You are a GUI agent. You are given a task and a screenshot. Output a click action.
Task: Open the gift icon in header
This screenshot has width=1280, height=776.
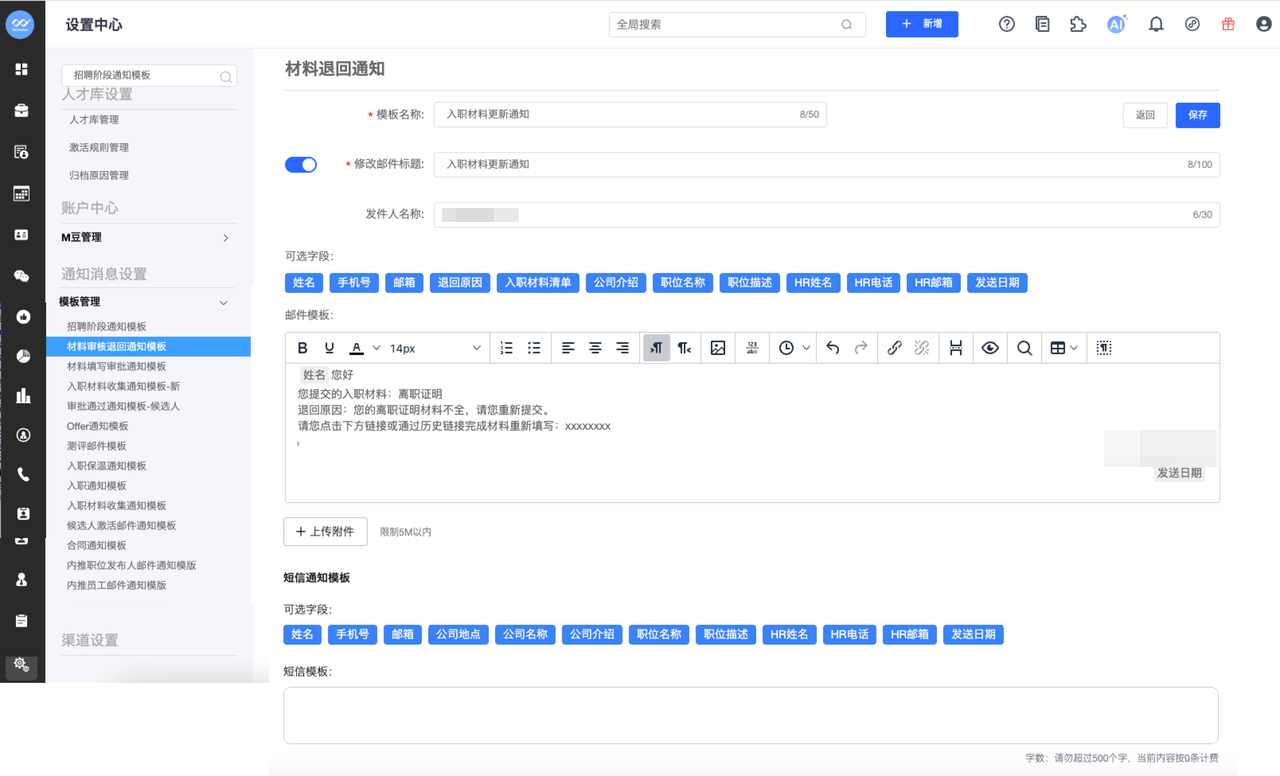[x=1228, y=24]
